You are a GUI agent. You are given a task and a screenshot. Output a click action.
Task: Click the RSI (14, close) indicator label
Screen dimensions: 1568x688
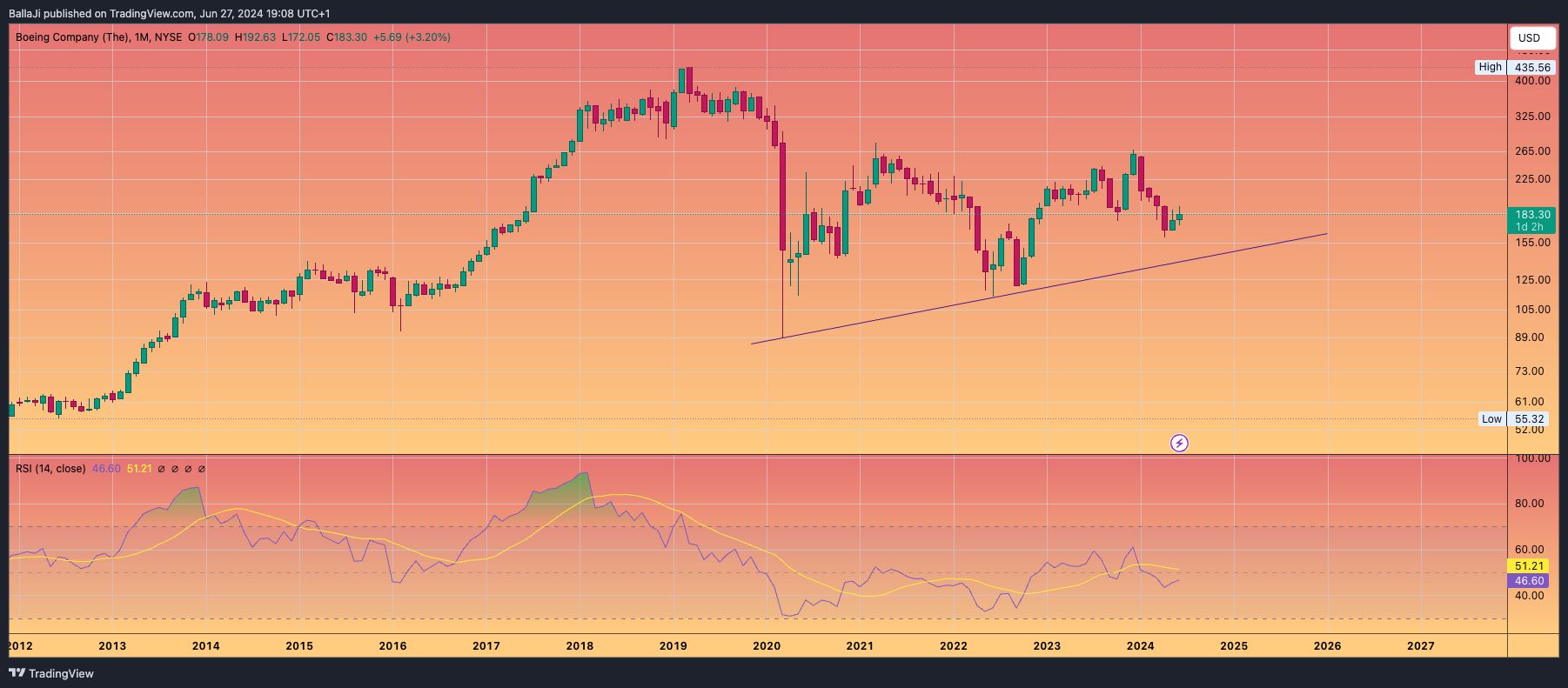pos(50,469)
